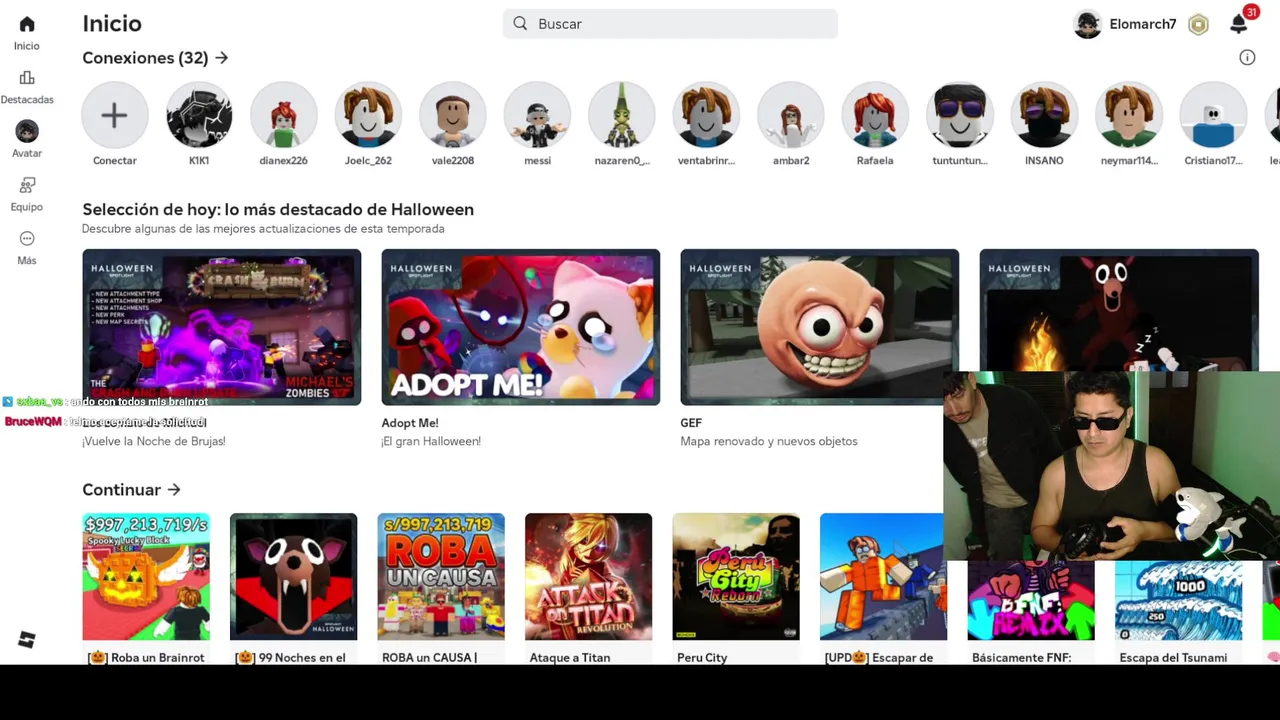Click the info icon beside Conexiones
The height and width of the screenshot is (720, 1280).
click(1247, 58)
